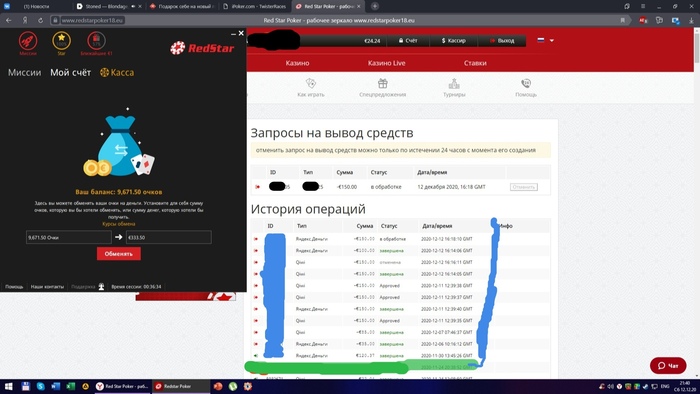
Task: Minimize the RedStar popup panel
Action: [233, 34]
